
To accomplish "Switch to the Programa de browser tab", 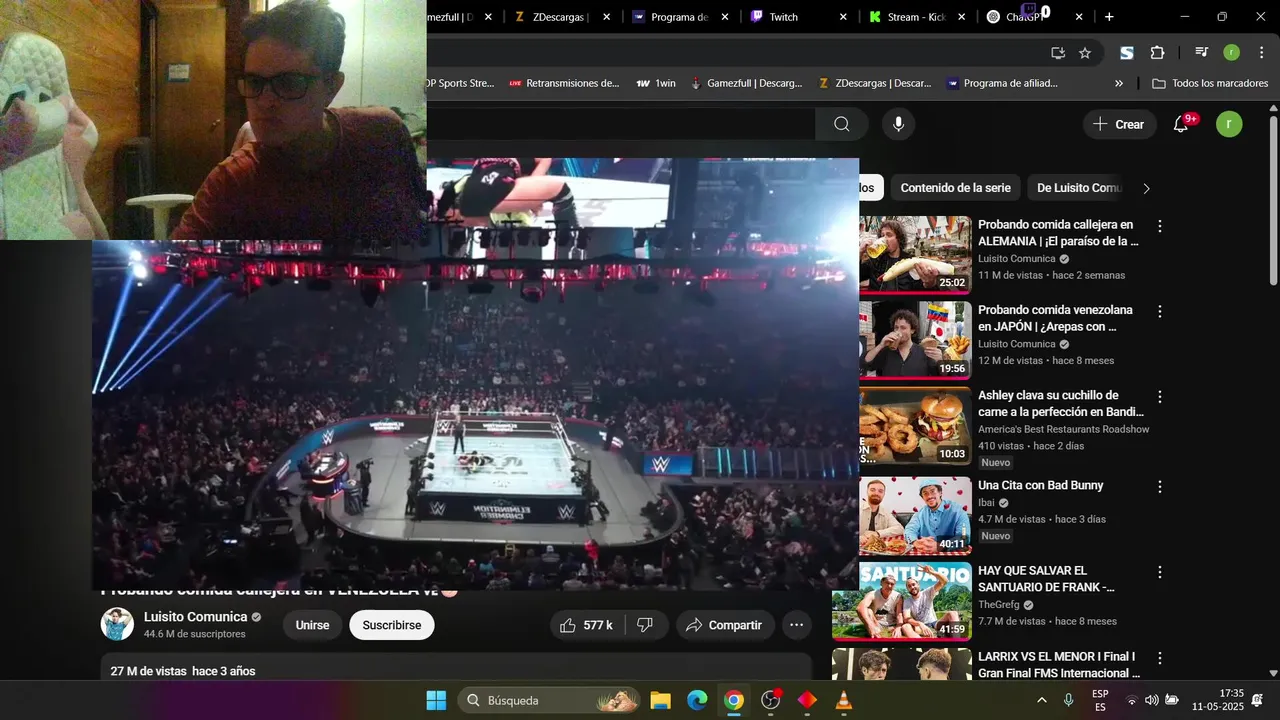I will (678, 17).
